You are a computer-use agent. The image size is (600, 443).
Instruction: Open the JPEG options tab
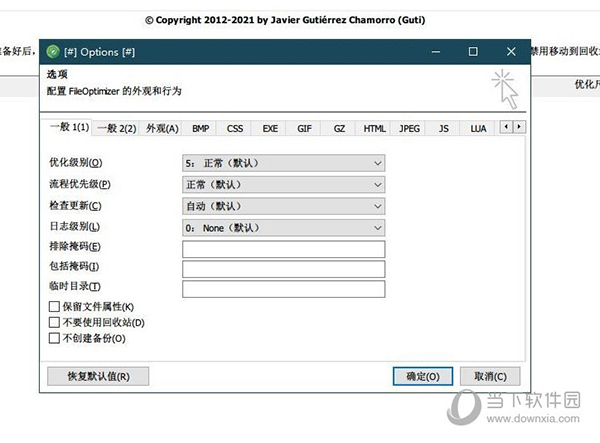coord(409,129)
